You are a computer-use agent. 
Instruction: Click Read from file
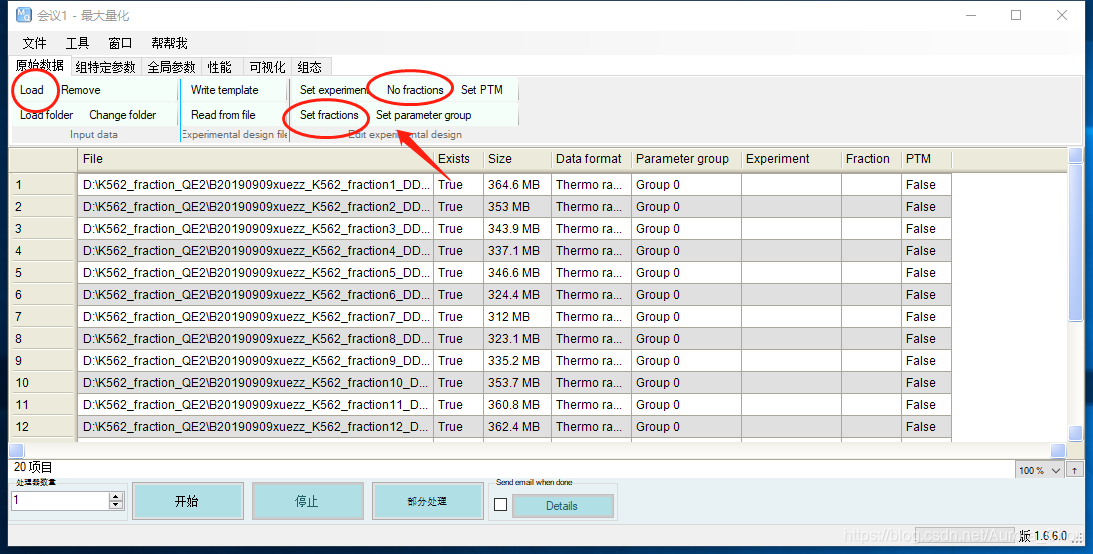[x=223, y=115]
